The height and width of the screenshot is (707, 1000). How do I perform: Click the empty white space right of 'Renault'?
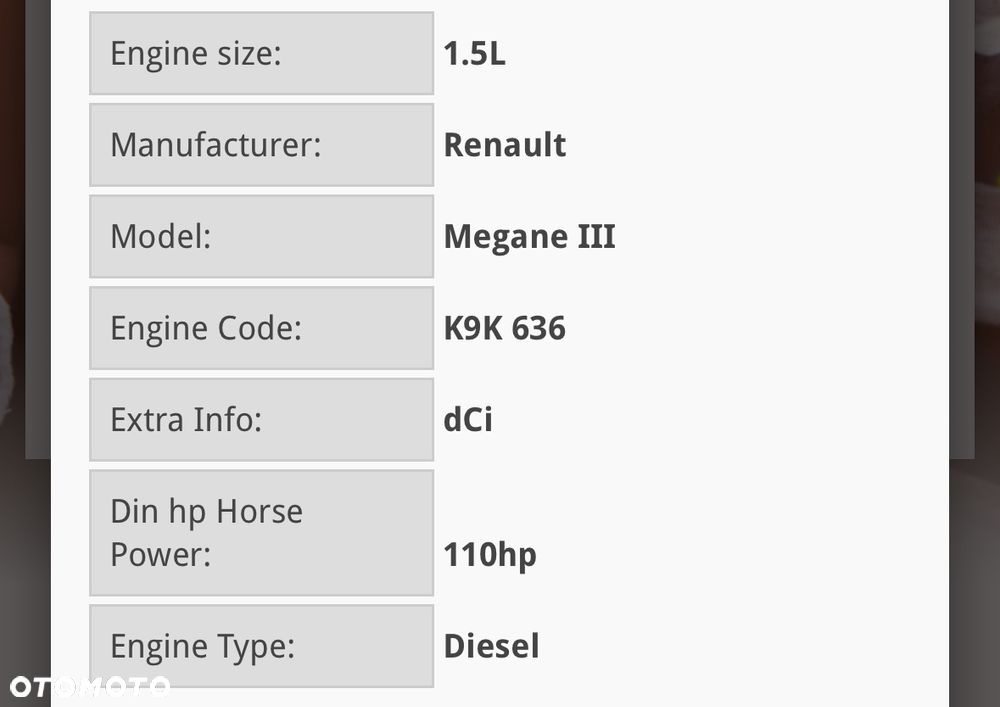(x=750, y=145)
